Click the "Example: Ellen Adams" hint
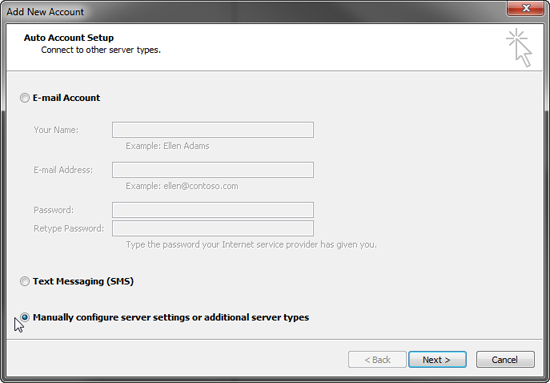 coord(167,146)
